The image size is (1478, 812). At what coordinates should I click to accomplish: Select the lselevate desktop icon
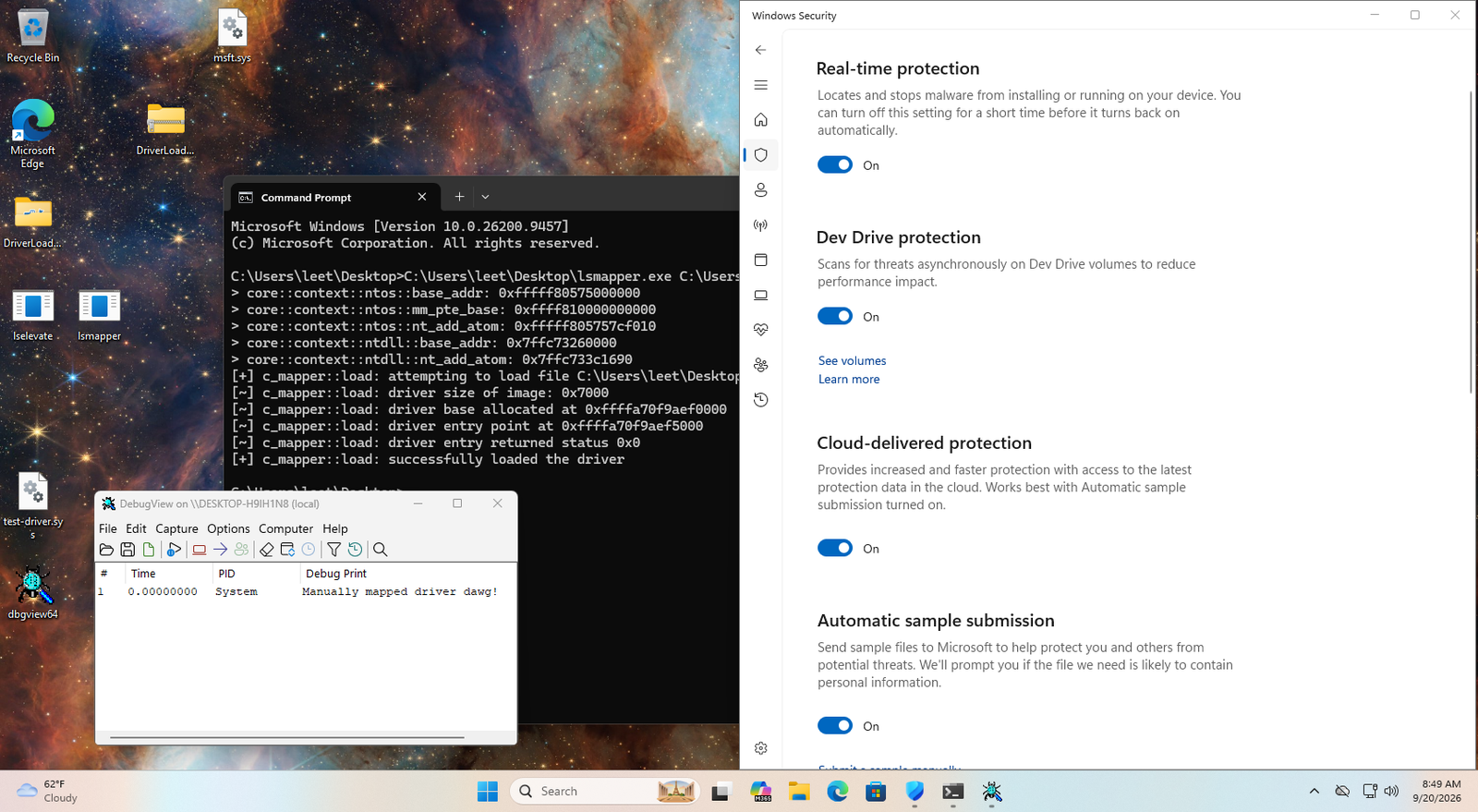[32, 315]
